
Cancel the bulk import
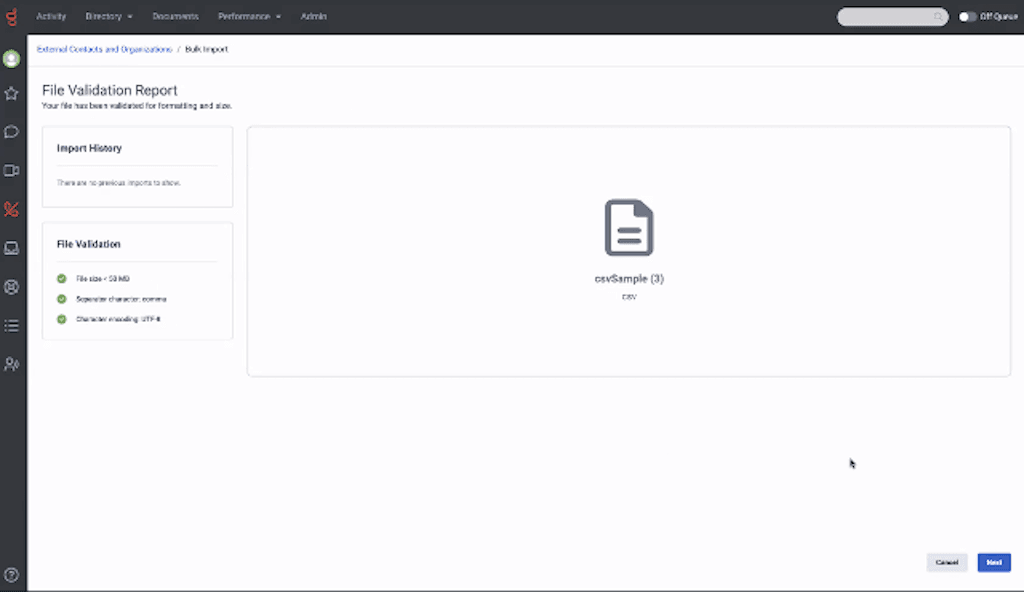click(x=946, y=562)
